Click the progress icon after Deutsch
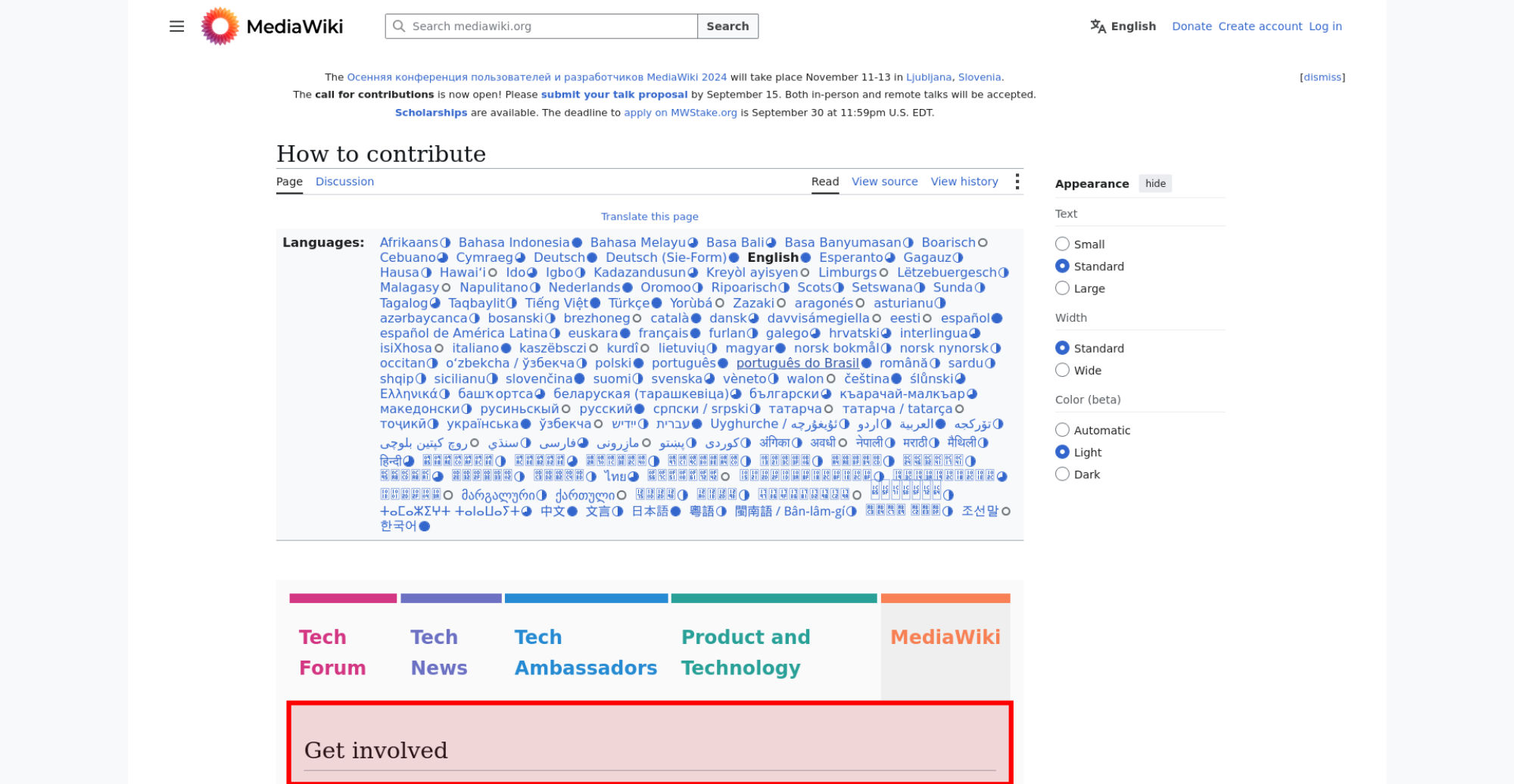The width and height of the screenshot is (1514, 784). (592, 258)
